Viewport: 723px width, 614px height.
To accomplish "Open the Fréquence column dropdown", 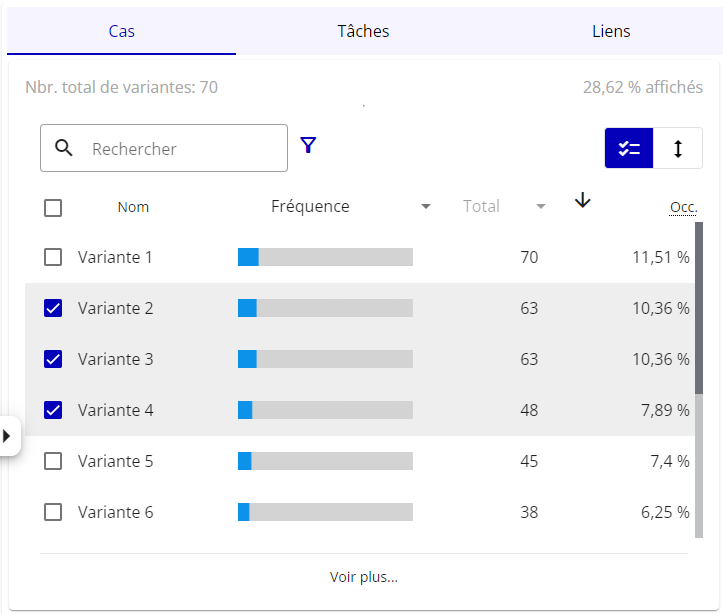I will pyautogui.click(x=426, y=207).
